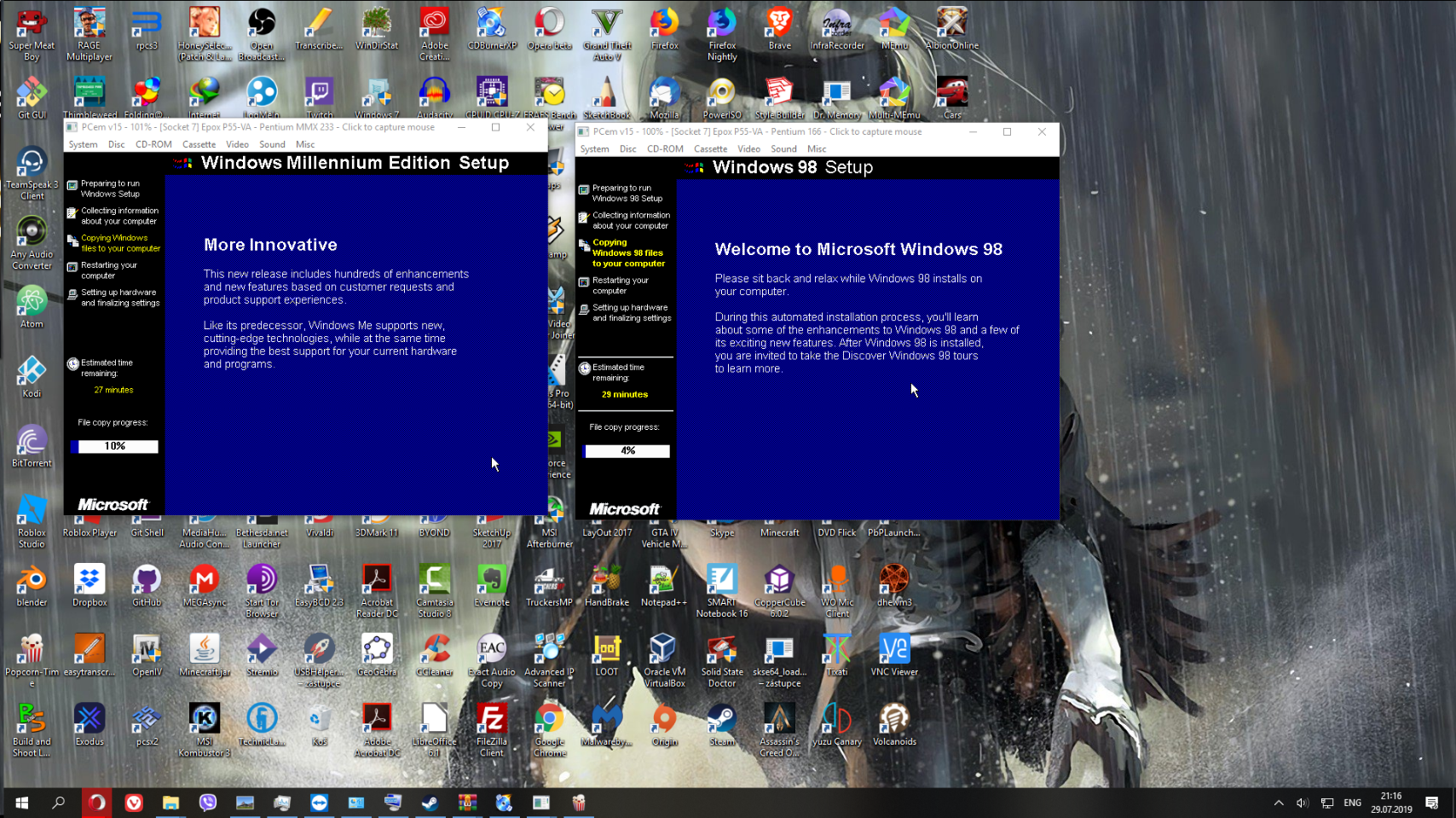Click the Windows 98 PCem title bar
Screen dimensions: 1456x818
[767, 131]
